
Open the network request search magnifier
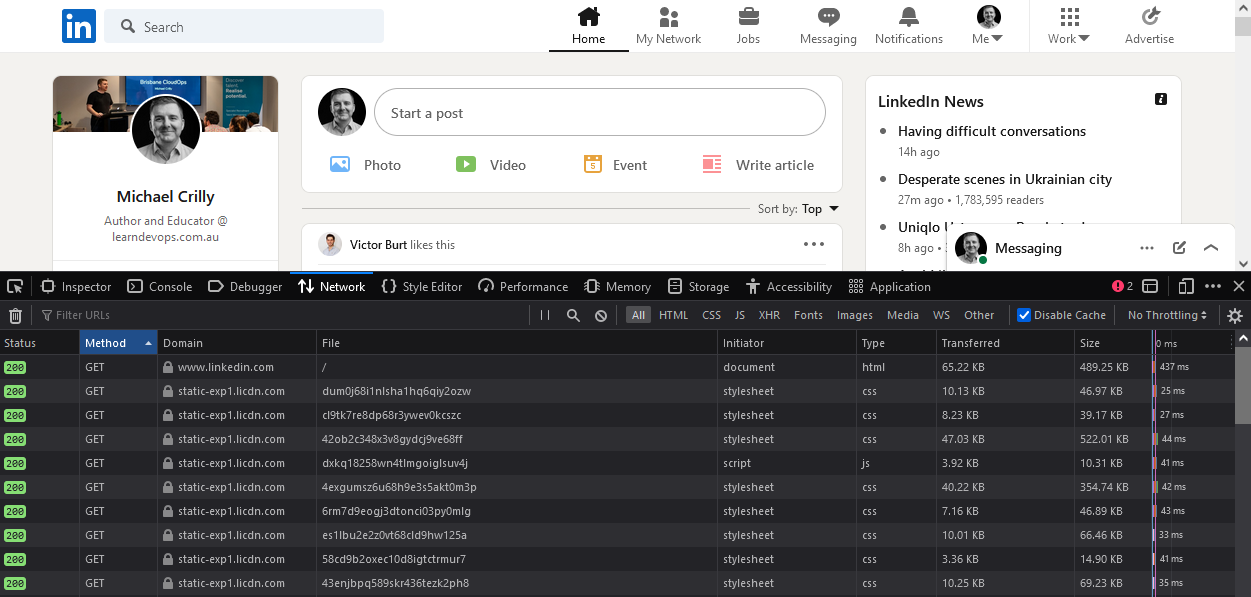[572, 315]
